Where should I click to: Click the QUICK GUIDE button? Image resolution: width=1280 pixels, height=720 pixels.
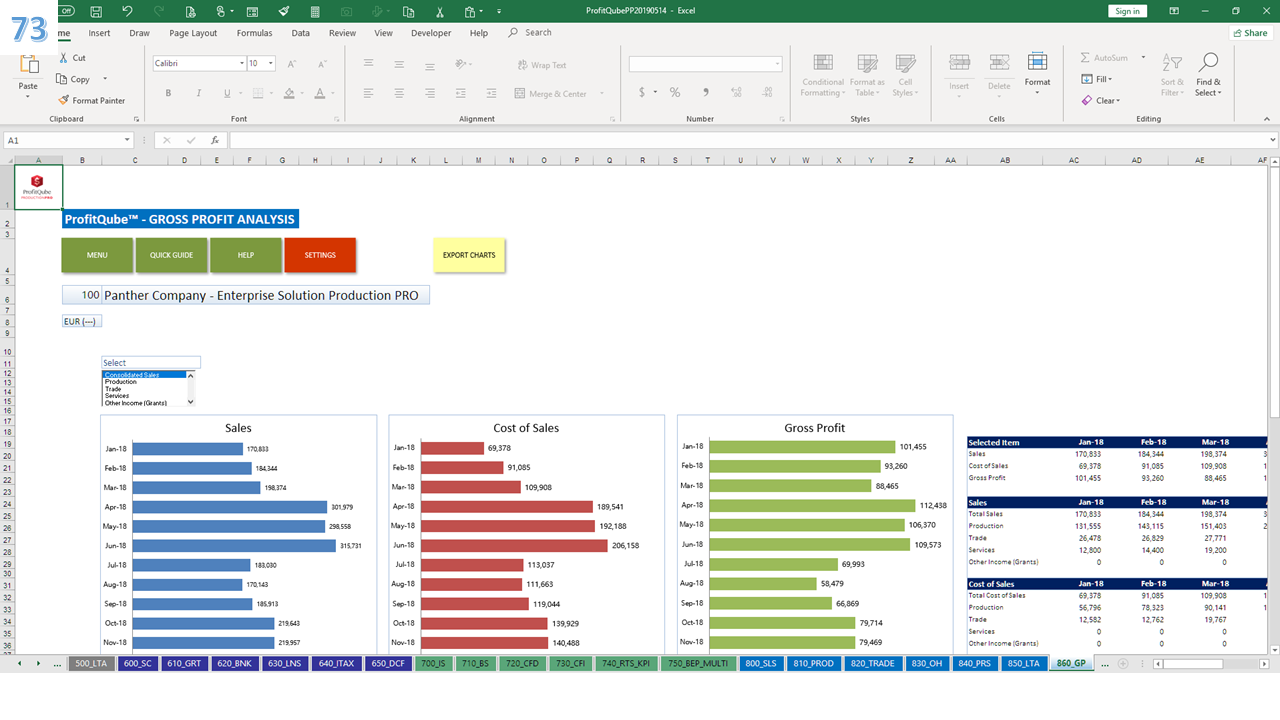pos(171,255)
